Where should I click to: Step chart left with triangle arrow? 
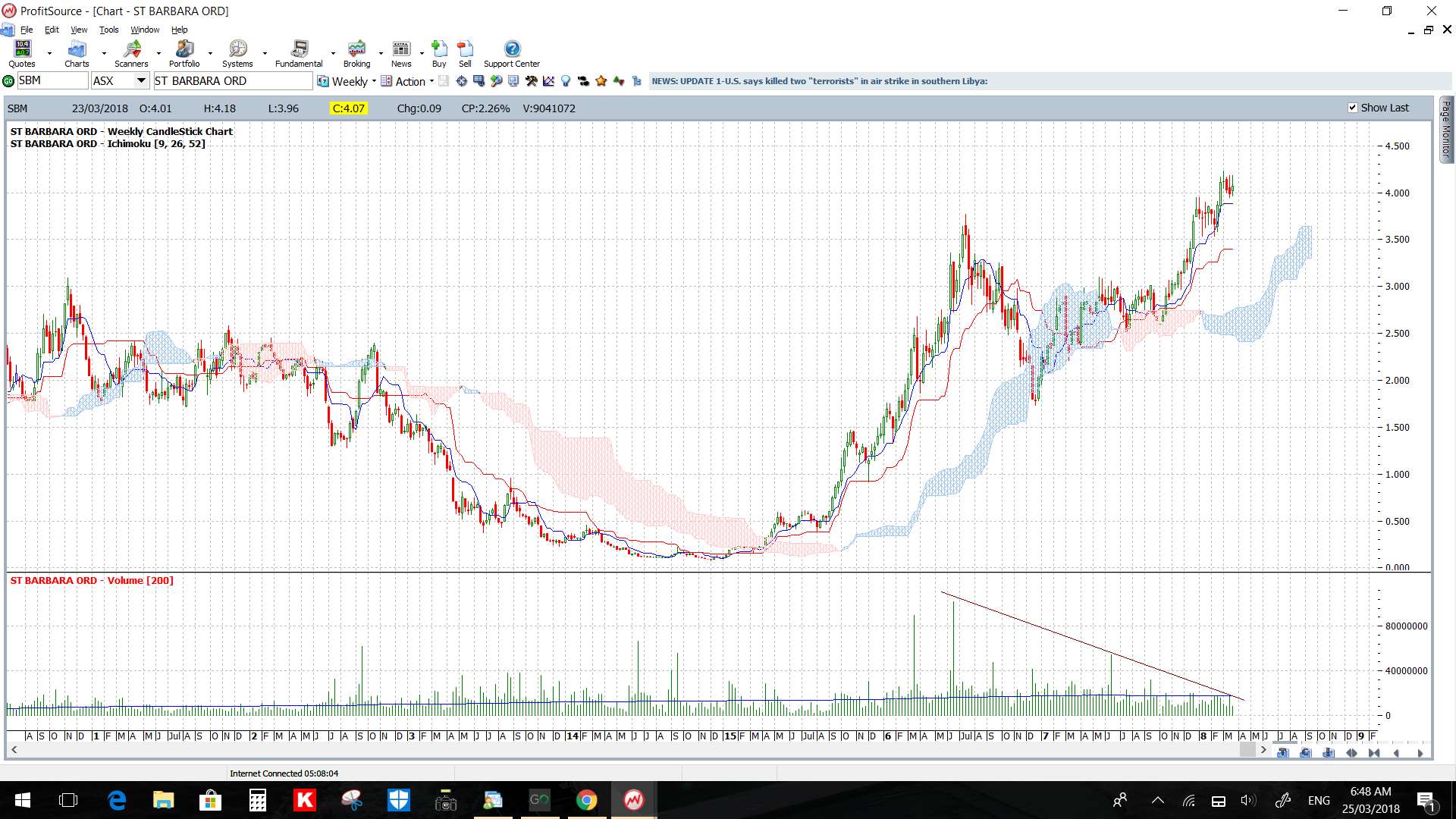(x=1397, y=753)
